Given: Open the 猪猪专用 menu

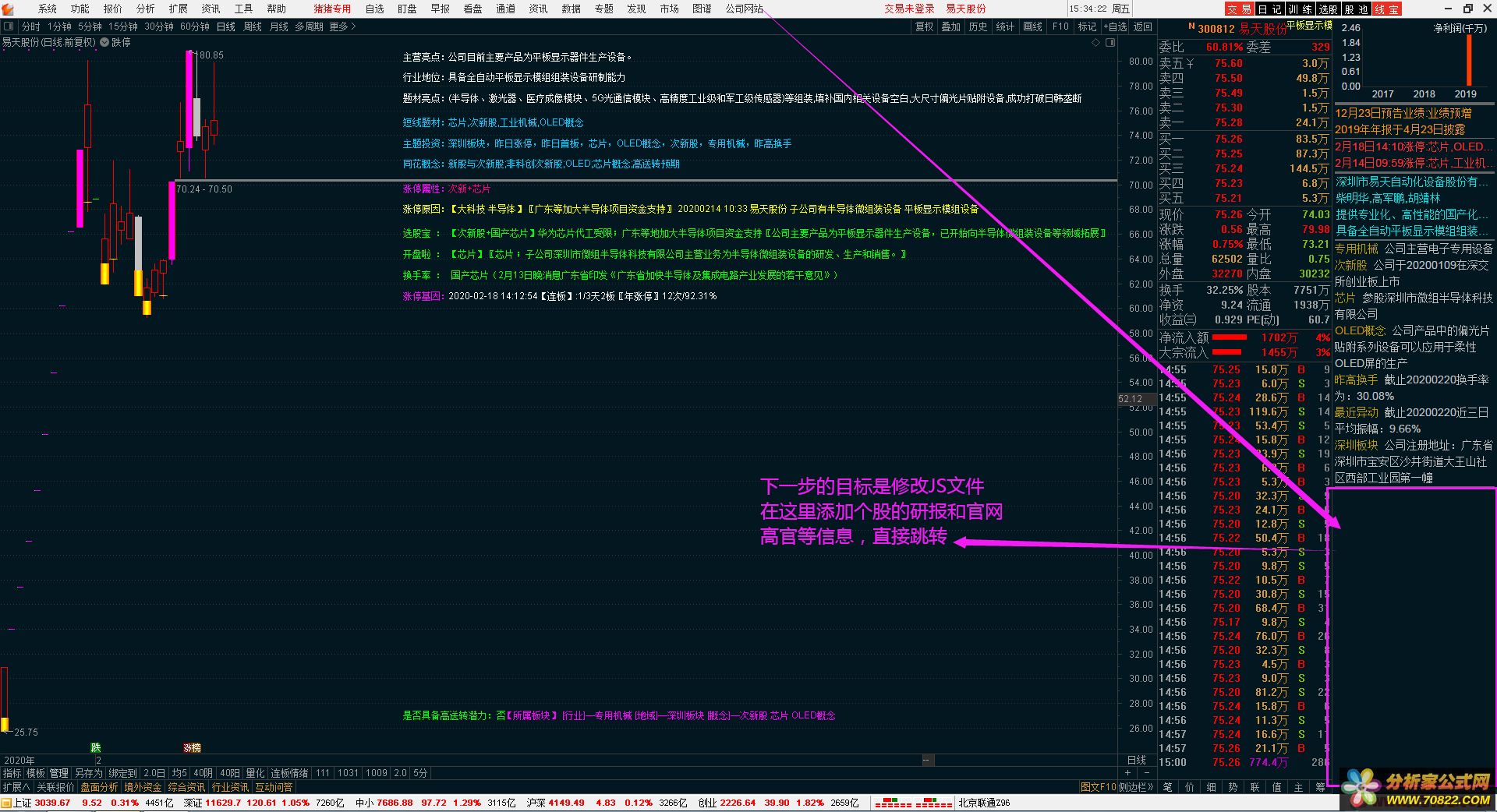Looking at the screenshot, I should pos(332,9).
